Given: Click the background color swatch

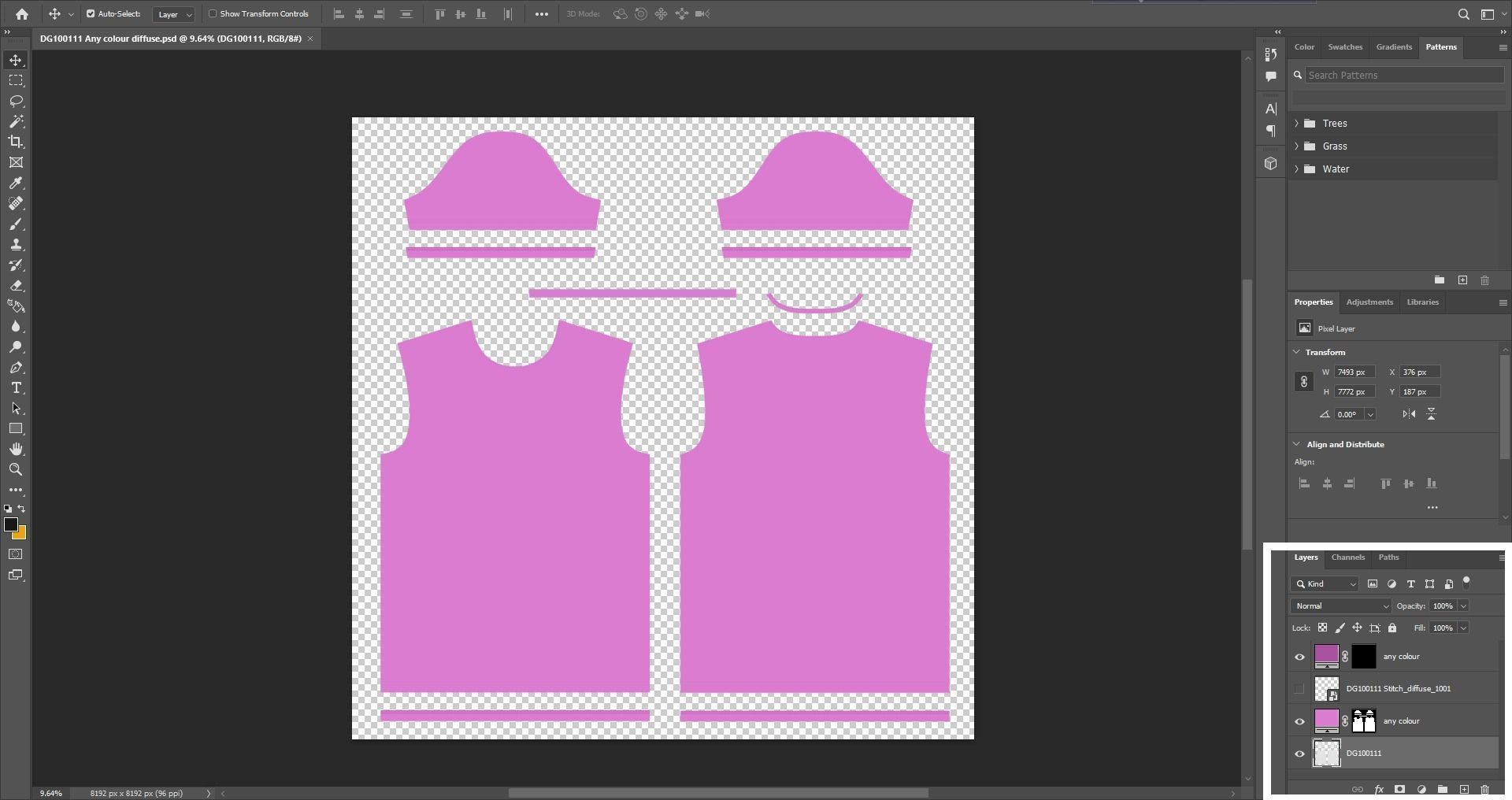Looking at the screenshot, I should 20,535.
